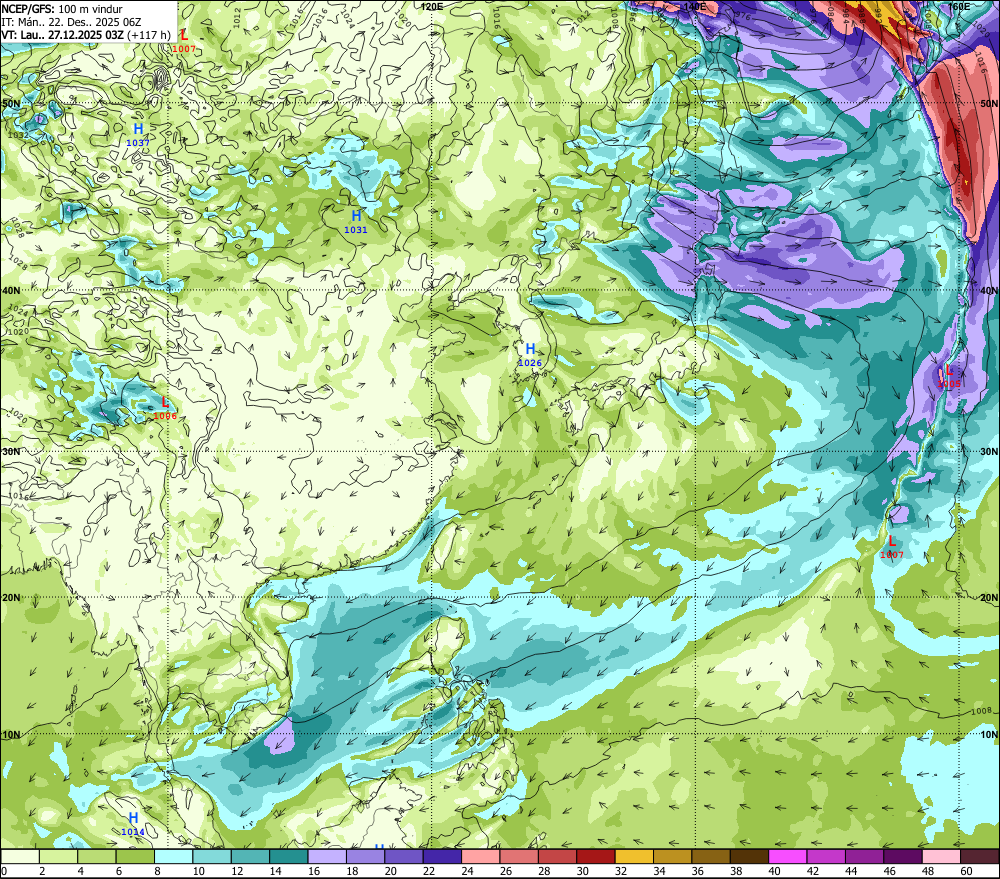This screenshot has height=879, width=1000.
Task: Select the H 1026 high over Korea
Action: click(529, 355)
